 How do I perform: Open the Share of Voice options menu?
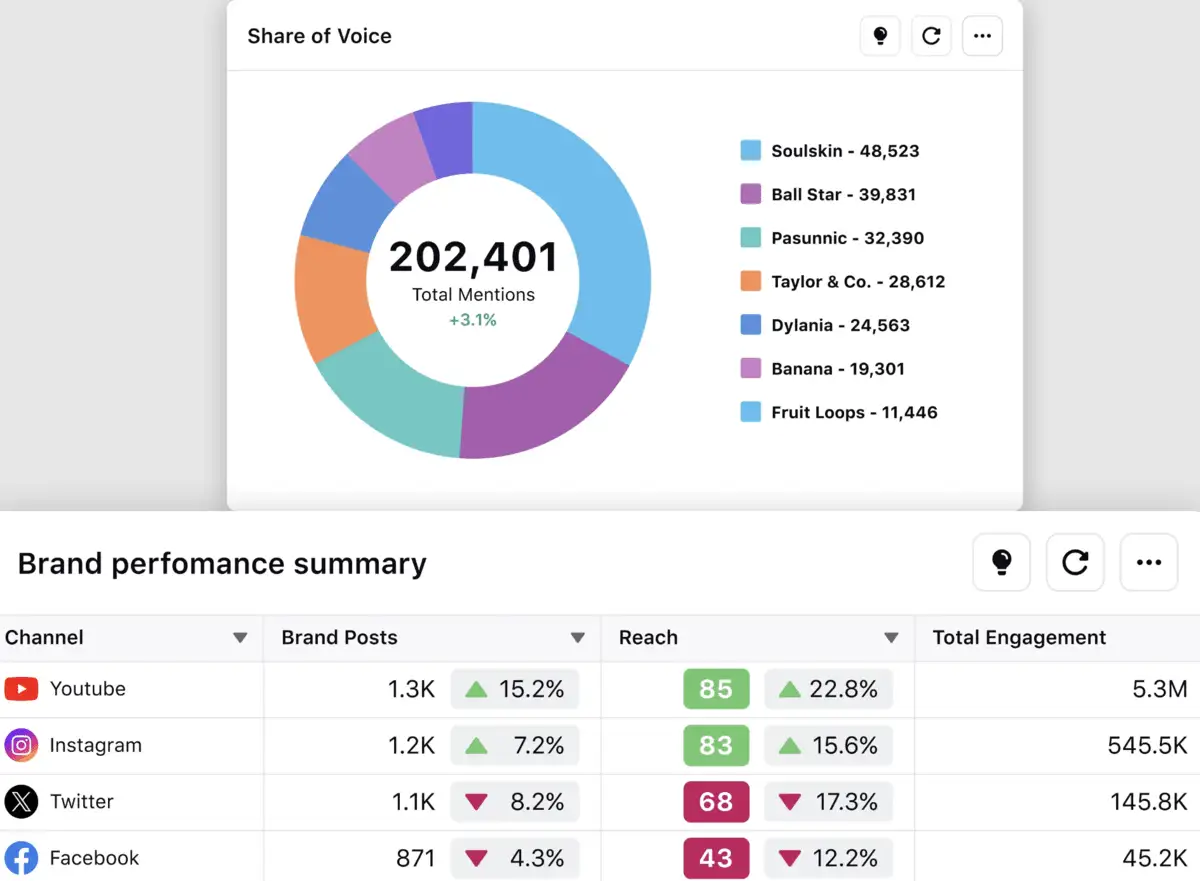[982, 36]
